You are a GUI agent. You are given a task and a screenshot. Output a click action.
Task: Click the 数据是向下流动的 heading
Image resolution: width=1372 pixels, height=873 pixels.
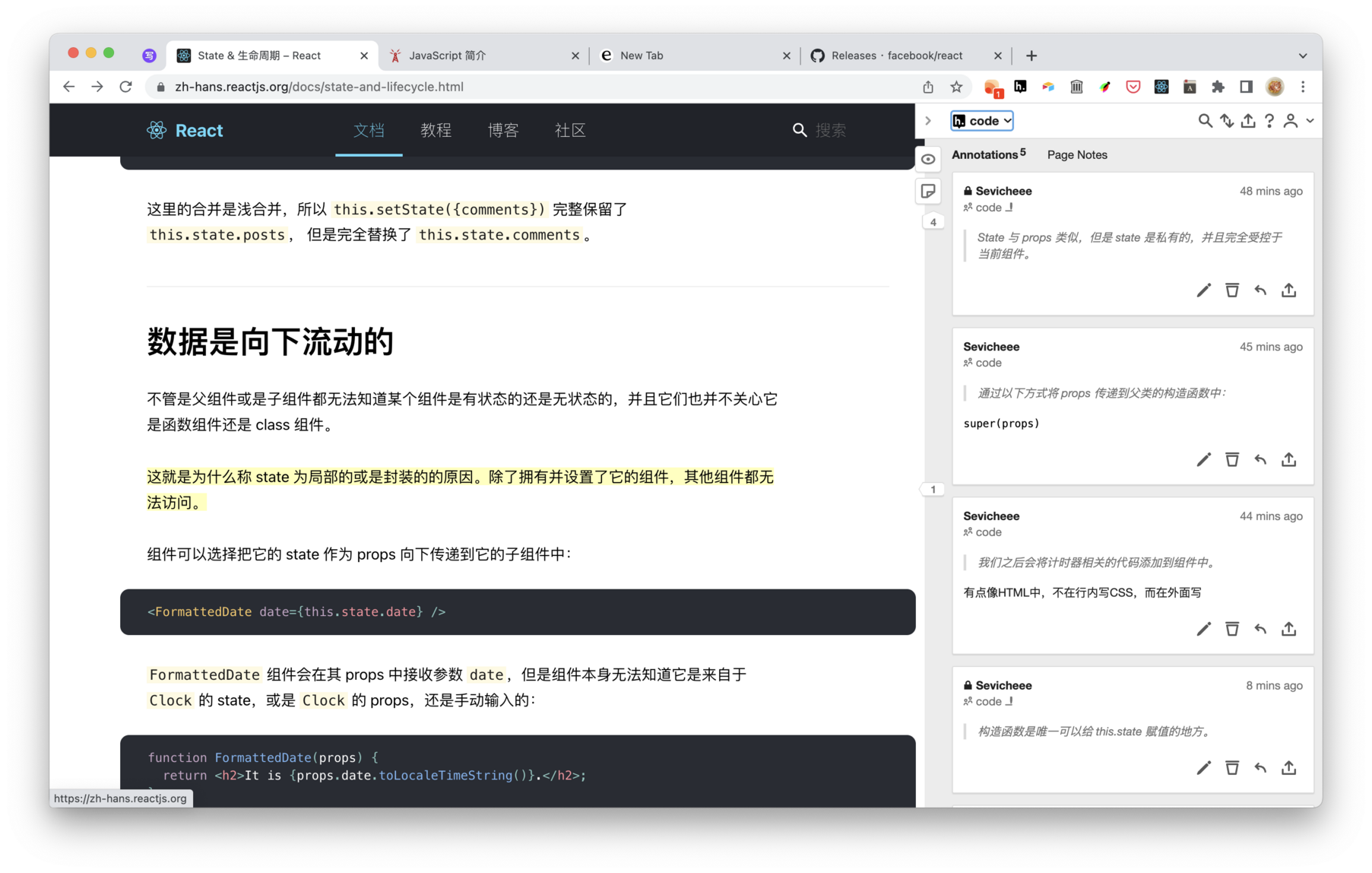270,342
